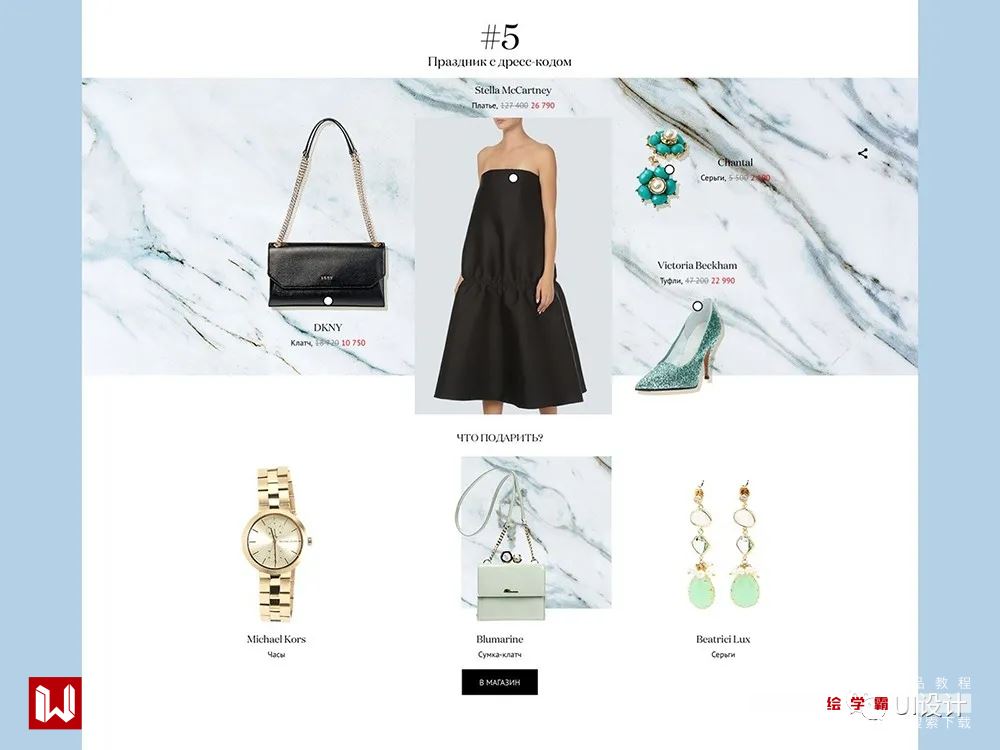The width and height of the screenshot is (1000, 750).
Task: Click the dress sale price 26 790
Action: click(x=543, y=105)
